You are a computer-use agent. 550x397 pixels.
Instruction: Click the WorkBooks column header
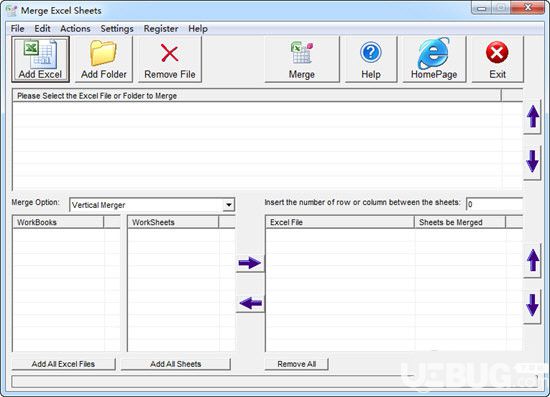tap(58, 222)
